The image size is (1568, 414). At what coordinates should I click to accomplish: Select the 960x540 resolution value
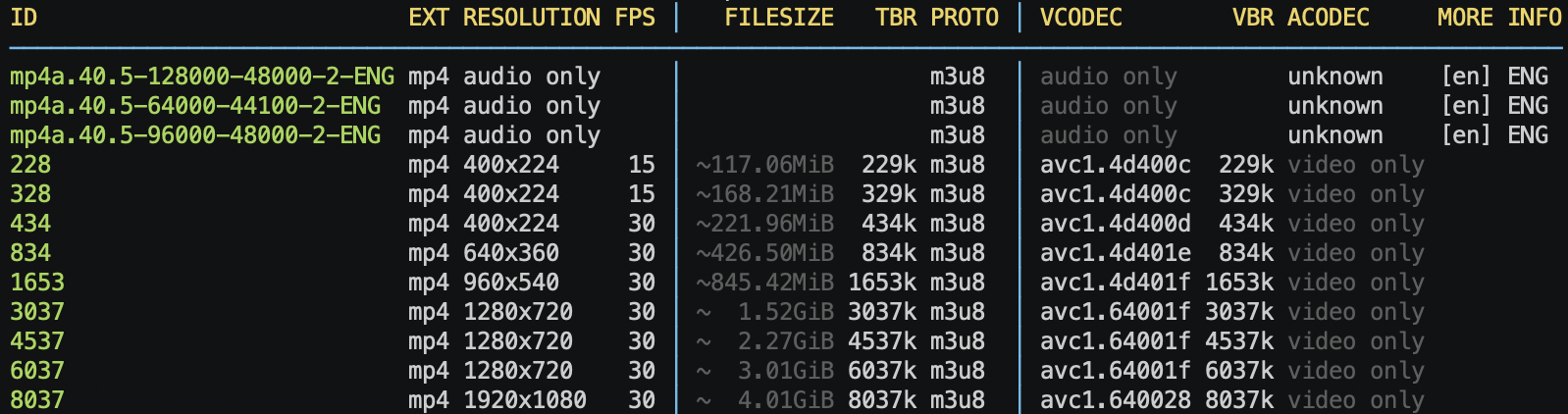tap(510, 283)
